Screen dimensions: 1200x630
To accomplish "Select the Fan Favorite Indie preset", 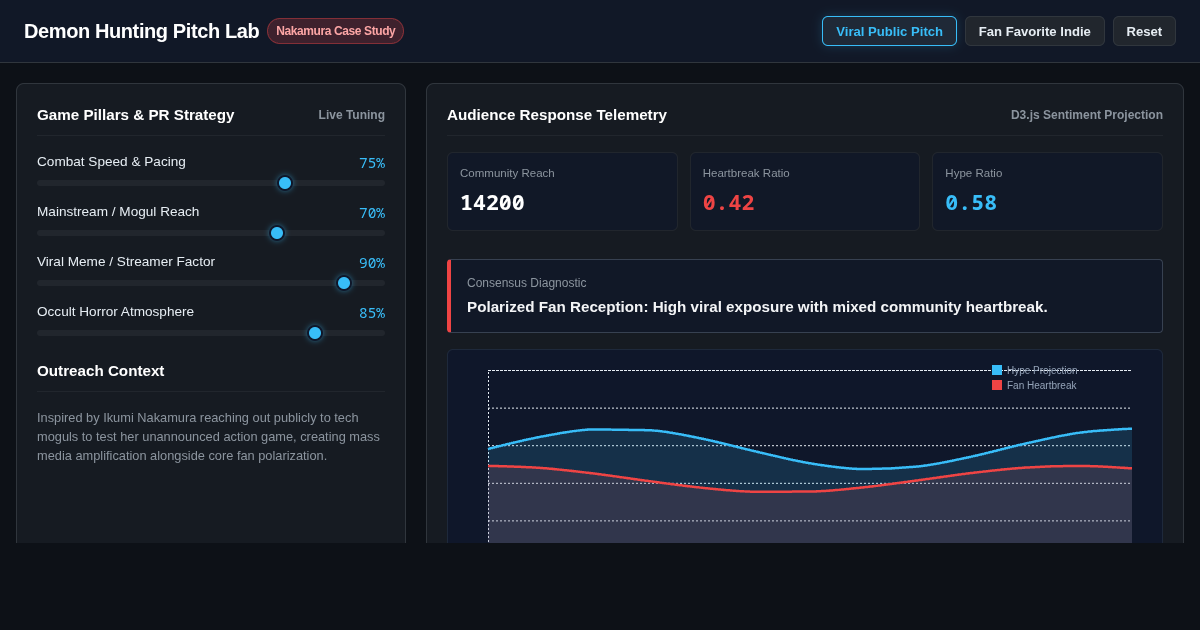I will pos(1035,31).
